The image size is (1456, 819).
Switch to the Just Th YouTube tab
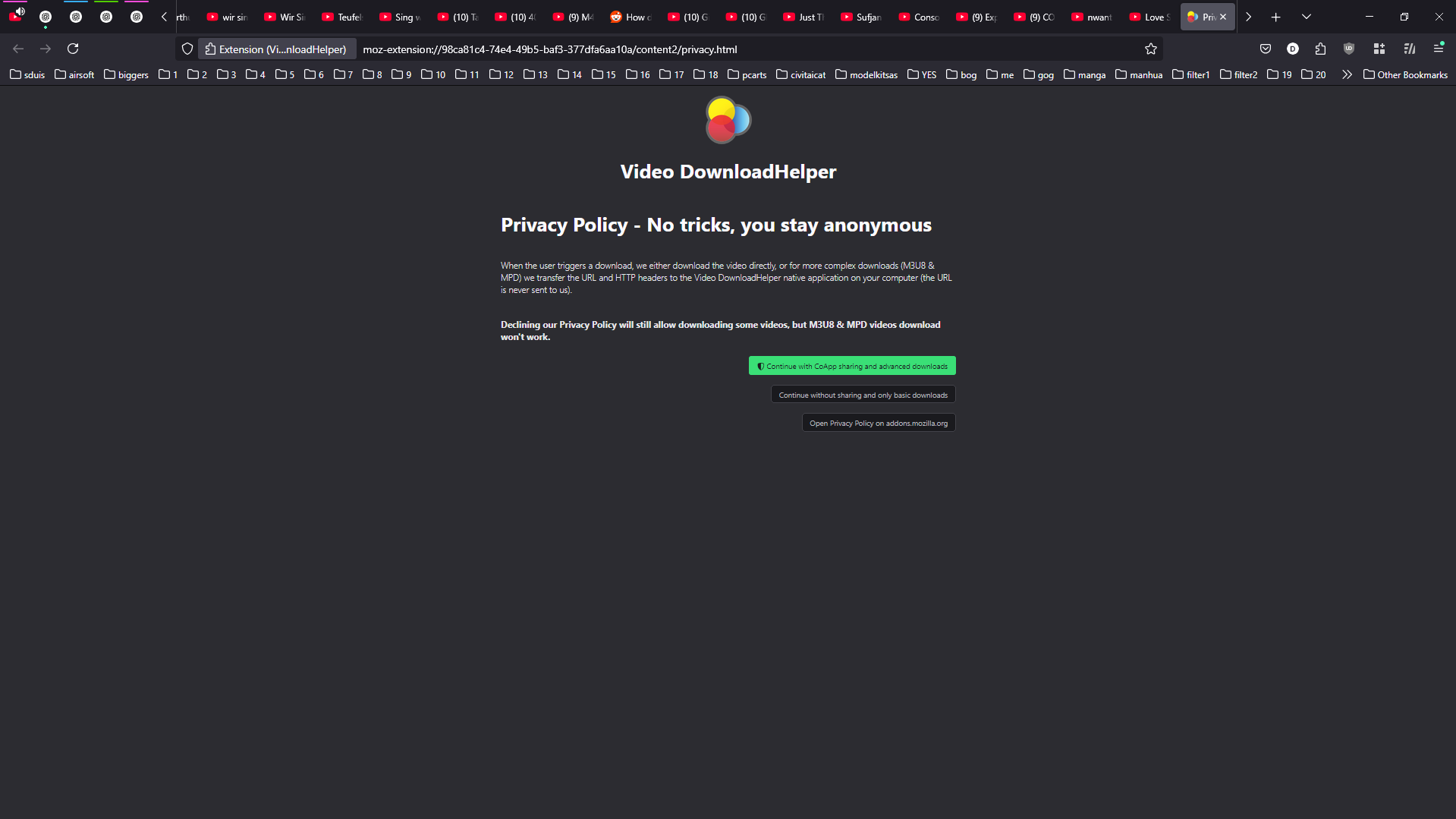click(803, 17)
